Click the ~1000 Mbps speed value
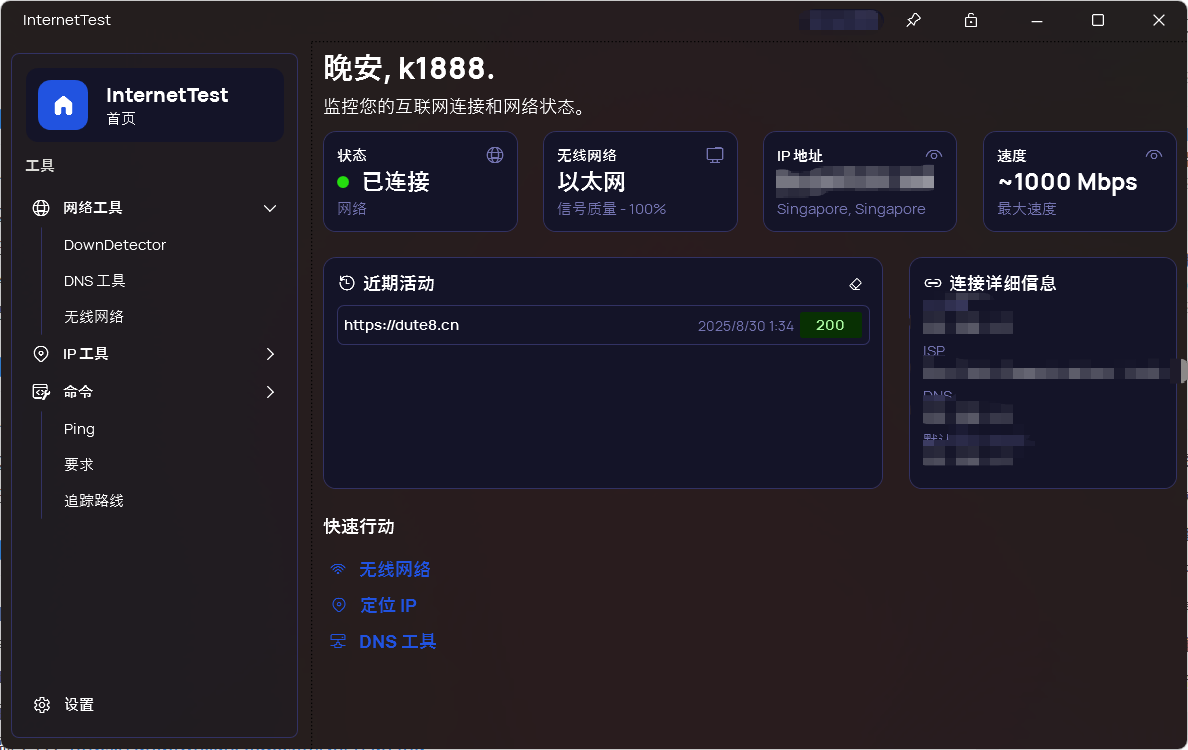Screen dimensions: 1188x750 [1067, 182]
